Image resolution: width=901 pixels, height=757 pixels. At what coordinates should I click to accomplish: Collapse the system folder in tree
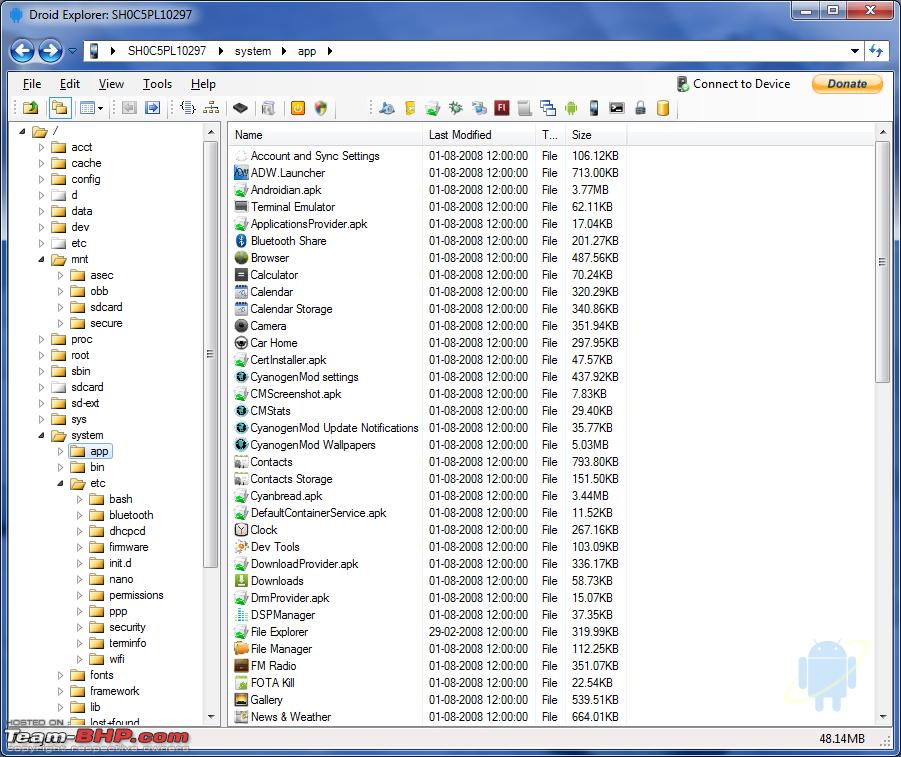coord(41,436)
